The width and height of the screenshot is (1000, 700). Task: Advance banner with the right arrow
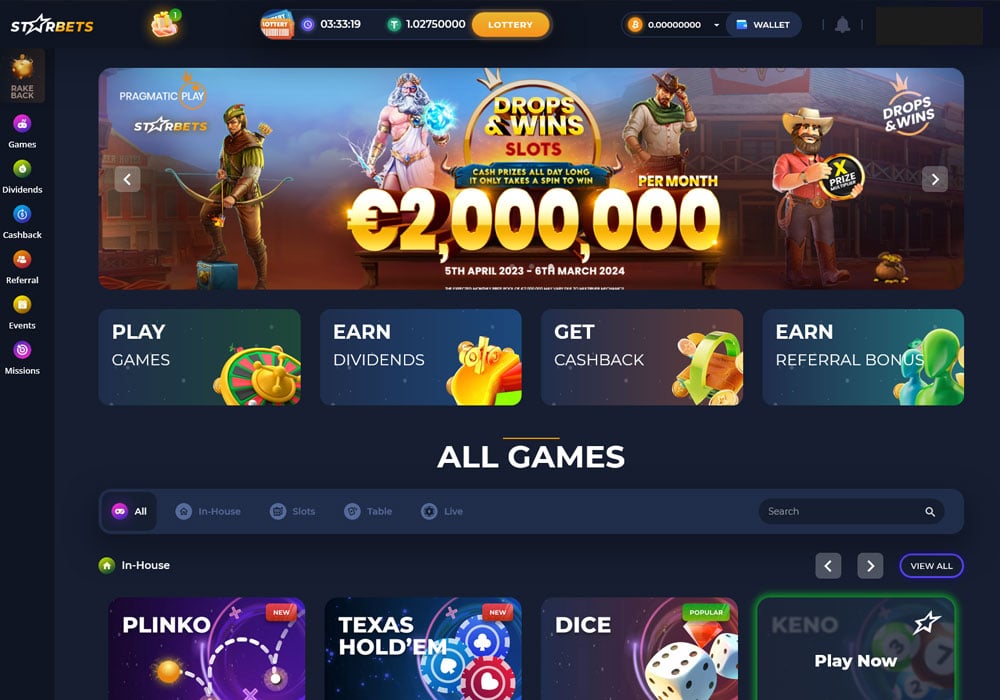click(934, 179)
